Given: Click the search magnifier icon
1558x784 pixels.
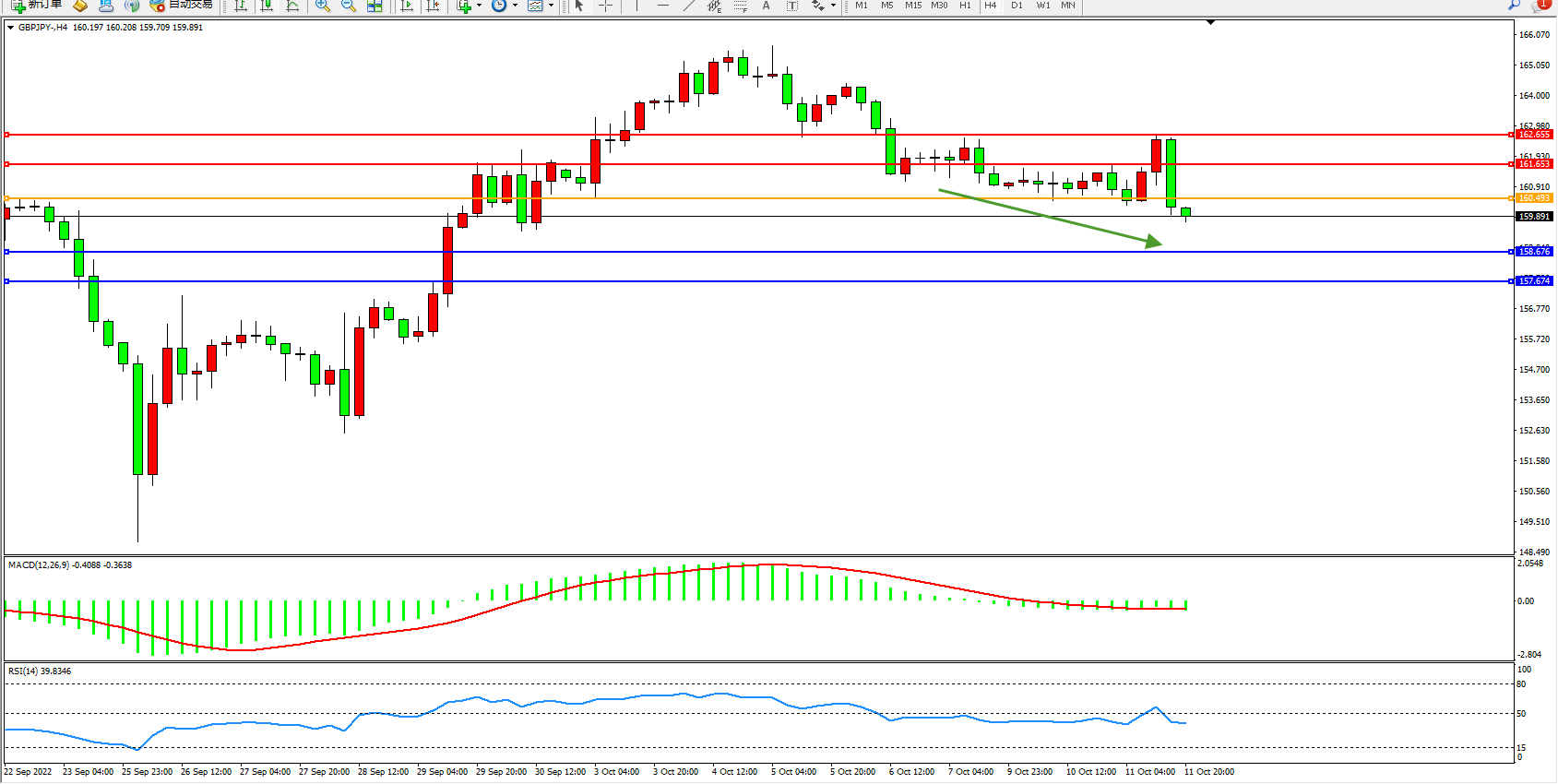Looking at the screenshot, I should click(x=1514, y=6).
